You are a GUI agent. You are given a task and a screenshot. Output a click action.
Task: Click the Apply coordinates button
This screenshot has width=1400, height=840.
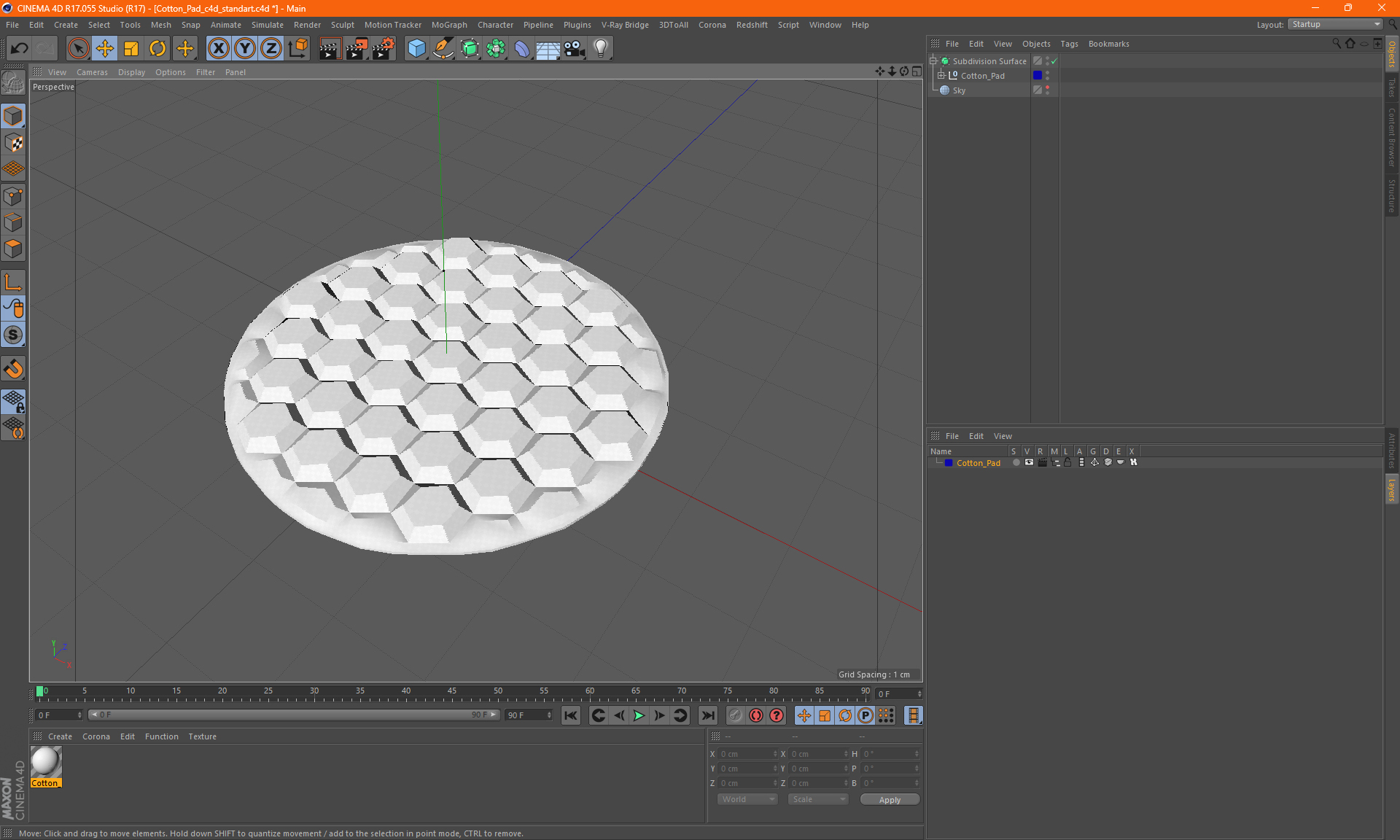click(x=890, y=800)
